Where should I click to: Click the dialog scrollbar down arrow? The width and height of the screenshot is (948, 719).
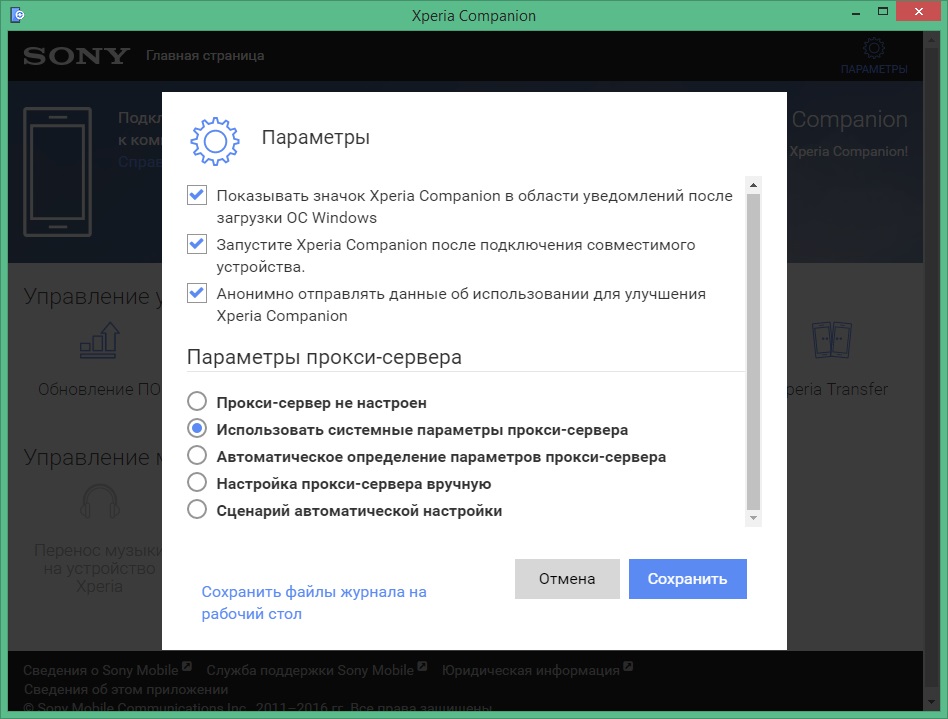click(753, 518)
